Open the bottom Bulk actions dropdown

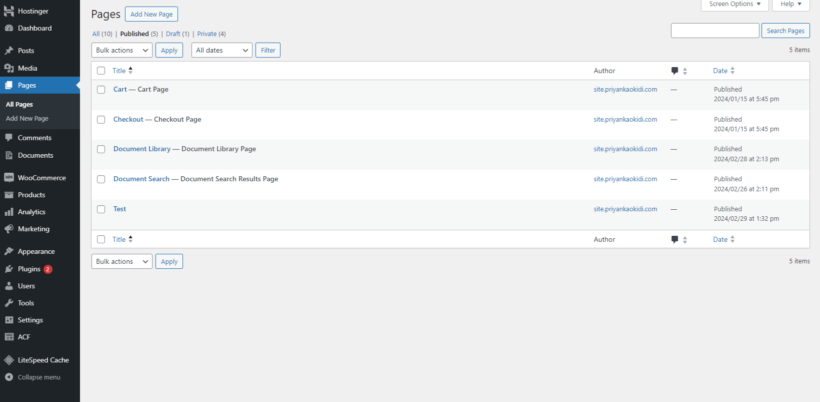coord(122,261)
